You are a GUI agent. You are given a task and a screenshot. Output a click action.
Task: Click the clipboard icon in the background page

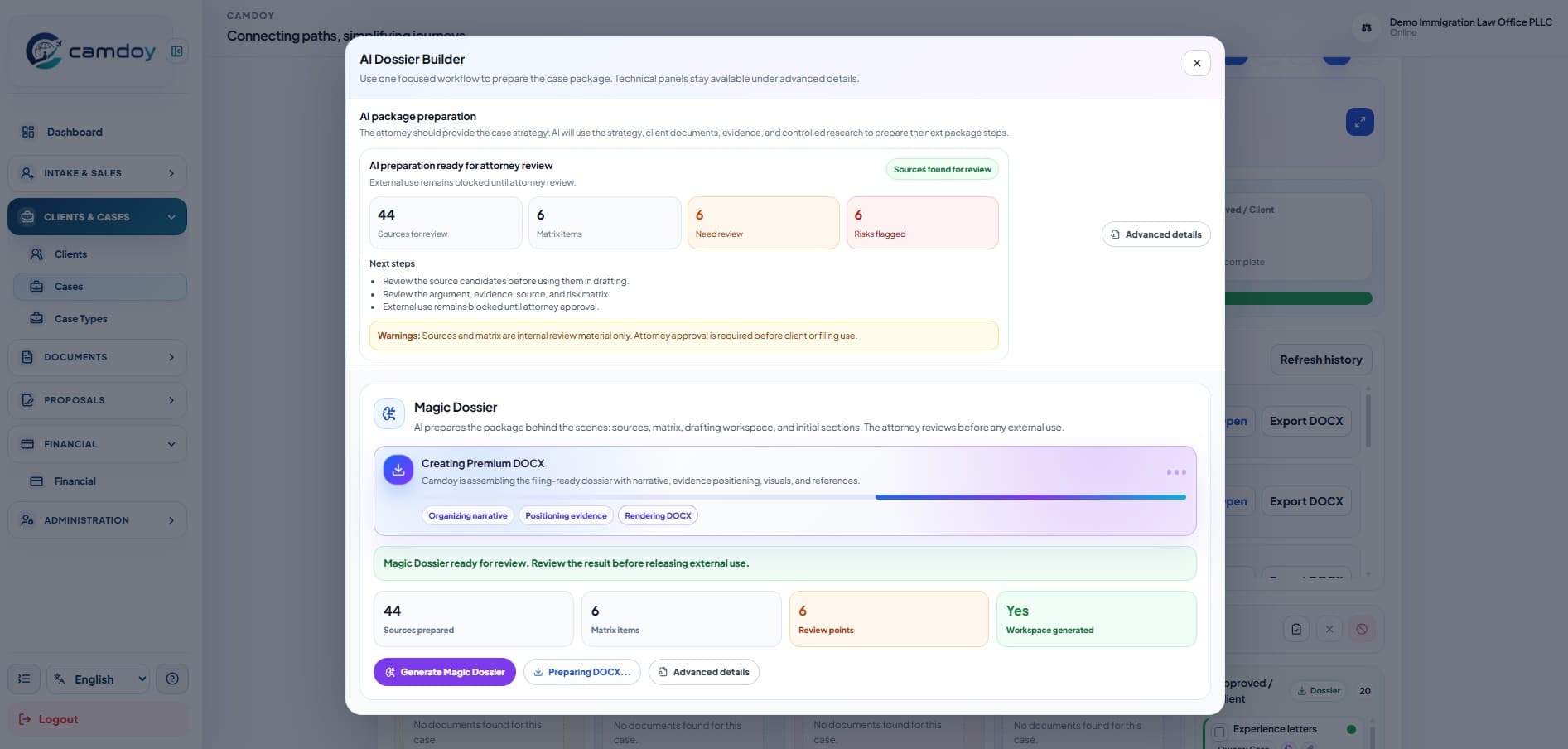[x=1296, y=629]
